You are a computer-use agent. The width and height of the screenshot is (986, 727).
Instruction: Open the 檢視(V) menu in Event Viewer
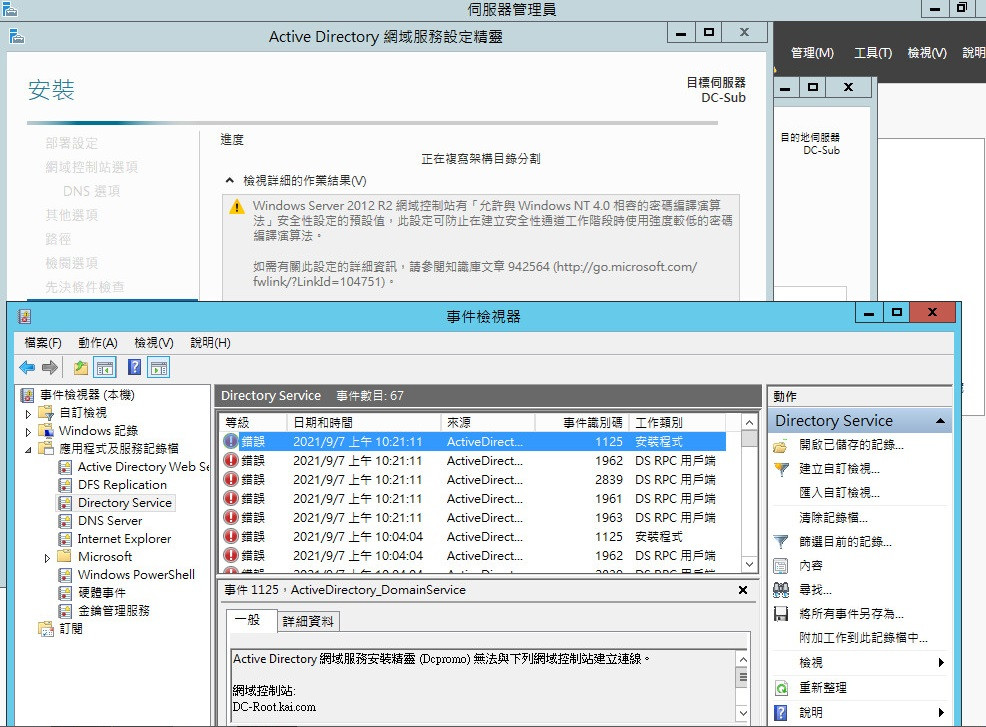[x=153, y=343]
